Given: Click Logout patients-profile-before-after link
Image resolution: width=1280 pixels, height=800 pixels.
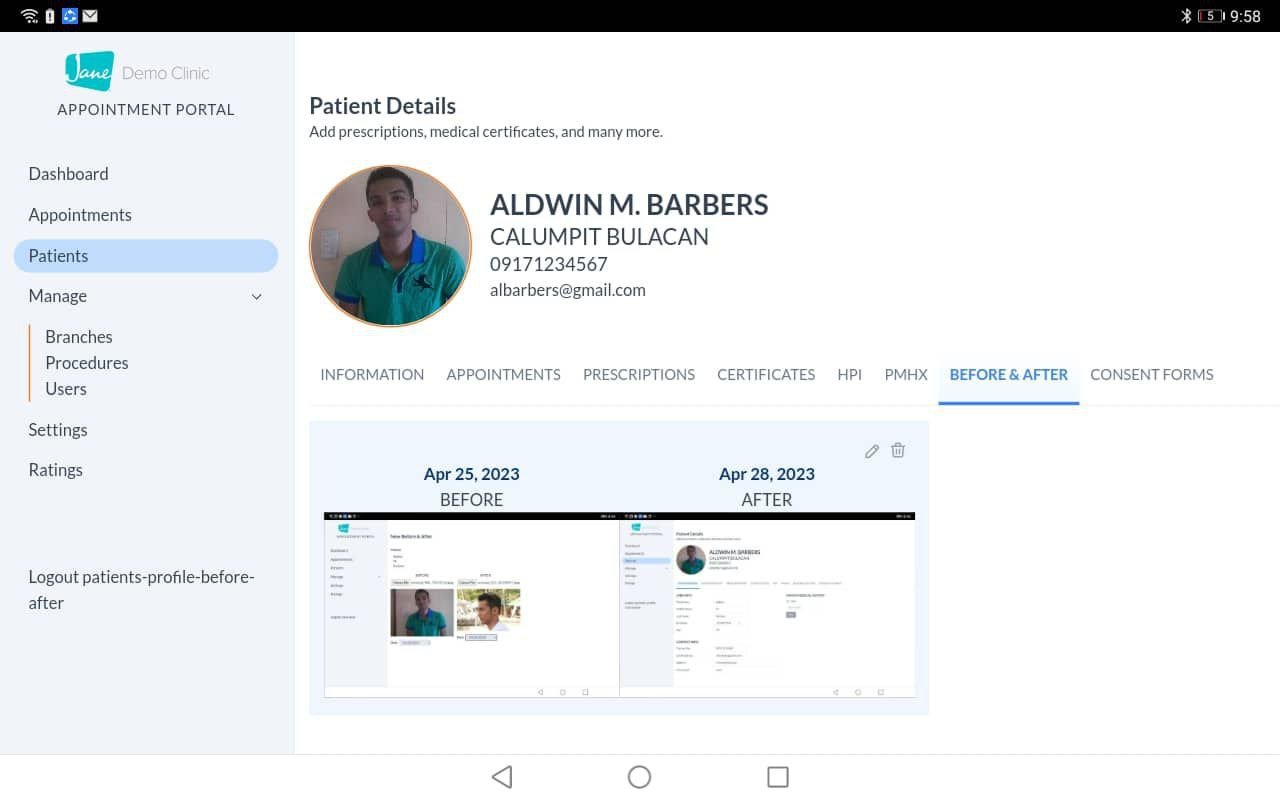Looking at the screenshot, I should pyautogui.click(x=141, y=590).
